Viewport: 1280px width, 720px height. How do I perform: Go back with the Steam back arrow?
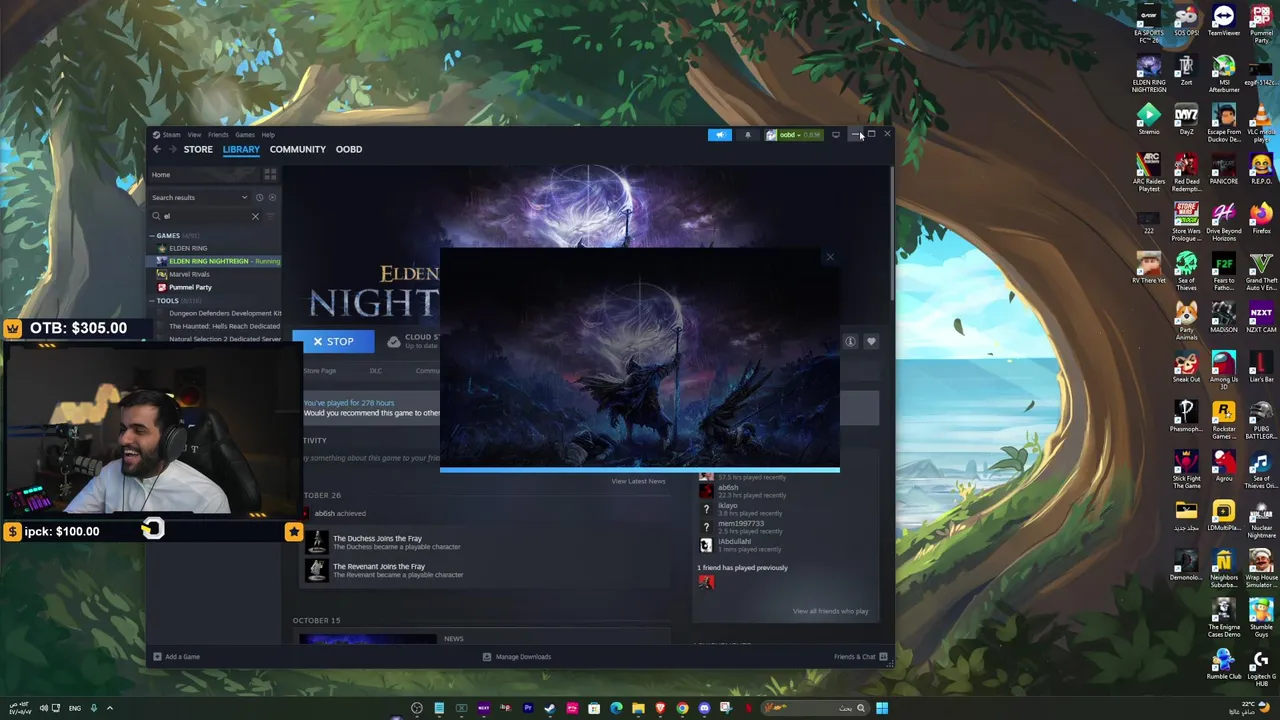click(157, 149)
